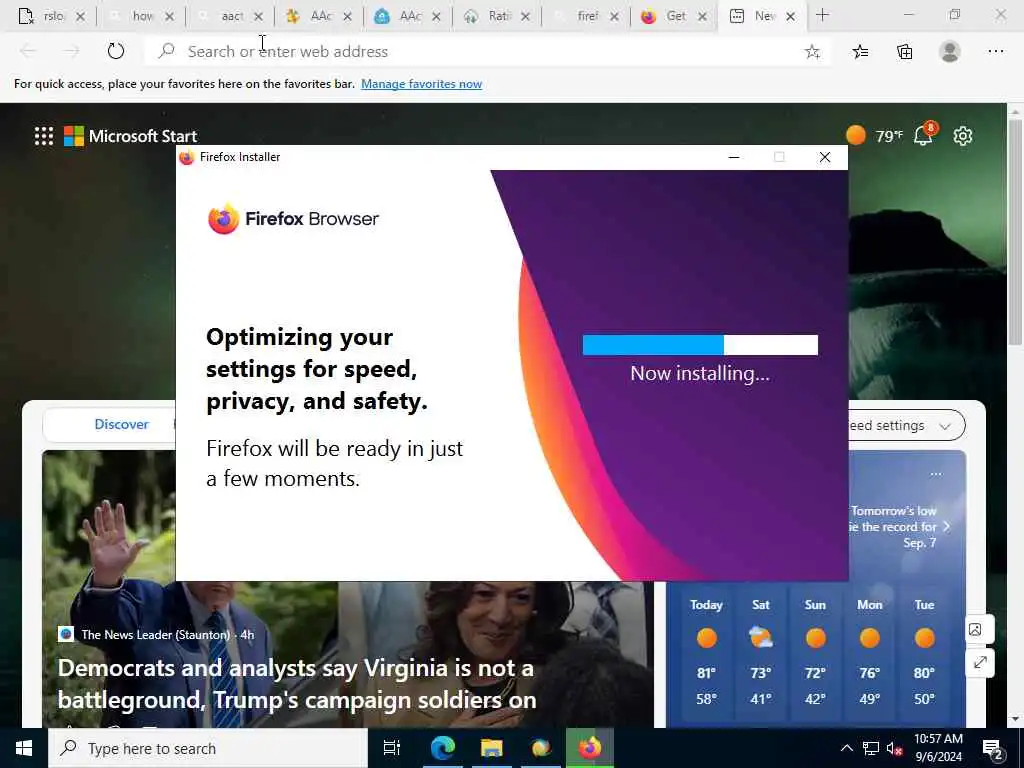Click the Windows taskbar search box
This screenshot has width=1024, height=768.
click(208, 748)
